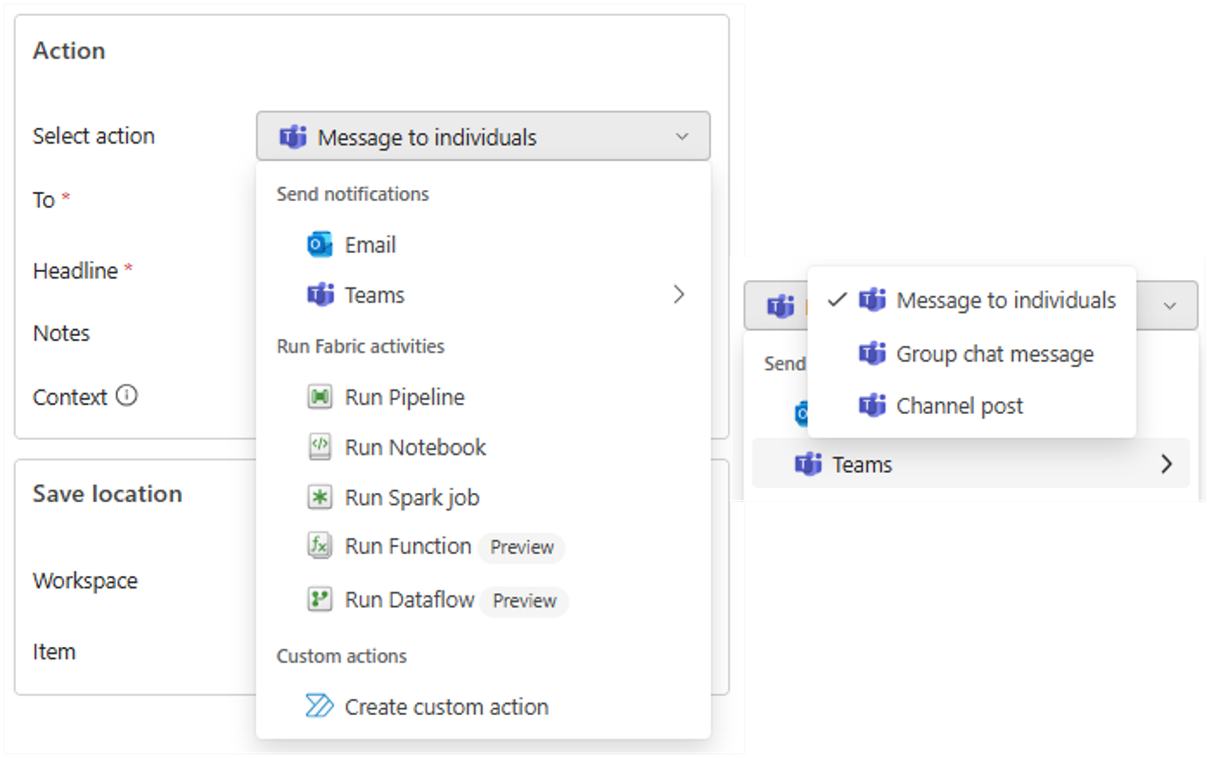Image resolution: width=1209 pixels, height=758 pixels.
Task: Expand the Teams submenu chevron in left menu
Action: pos(679,295)
